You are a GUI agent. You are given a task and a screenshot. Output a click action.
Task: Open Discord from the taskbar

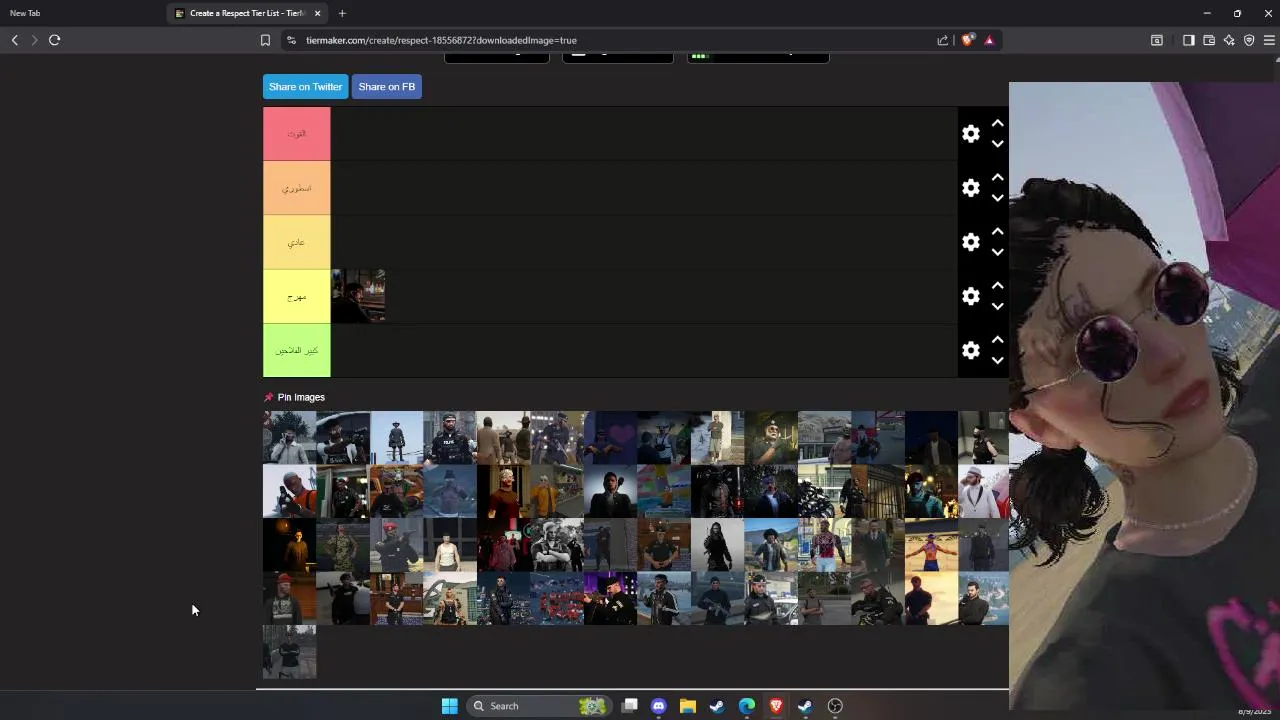tap(658, 706)
